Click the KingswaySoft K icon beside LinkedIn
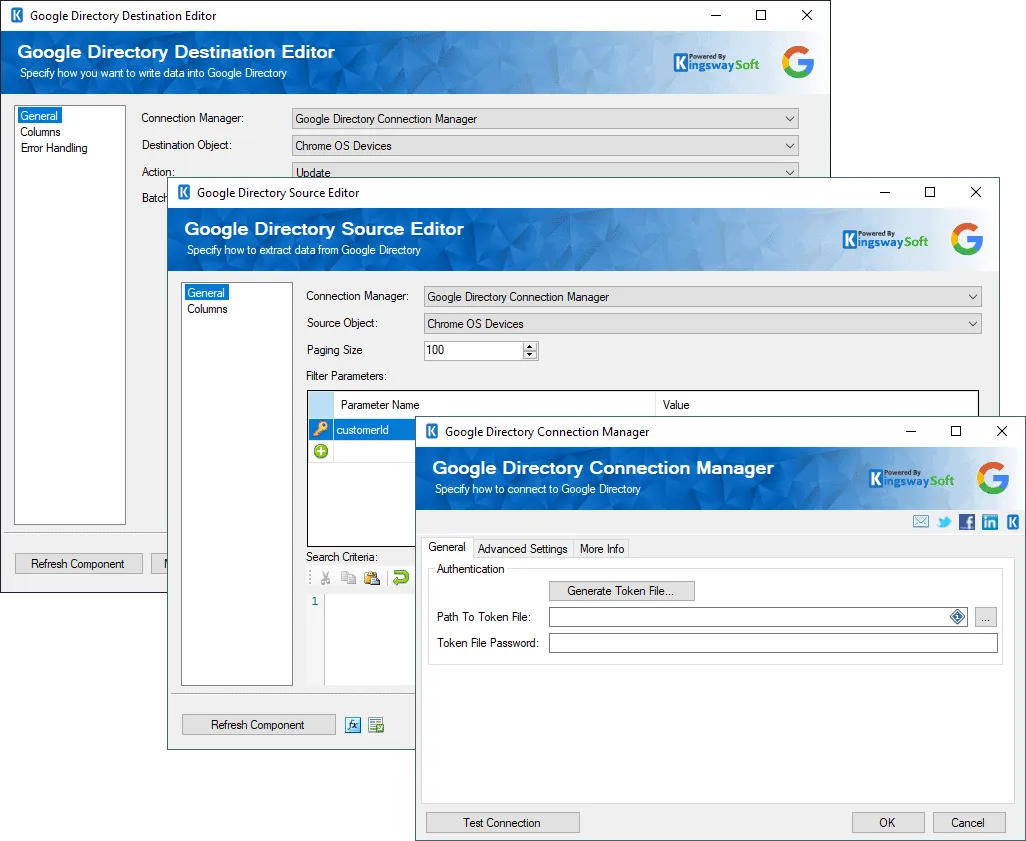This screenshot has height=841, width=1026. 1012,522
